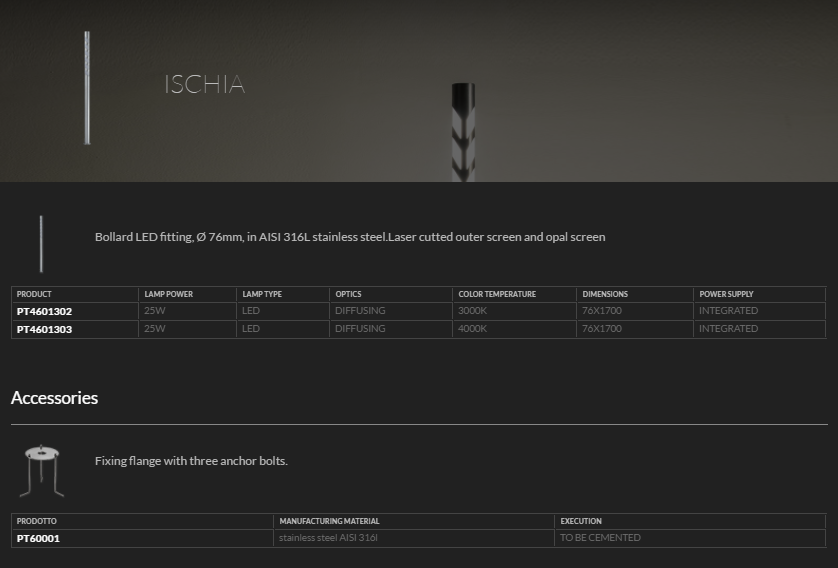Open product code PT4601303
Viewport: 838px width, 568px height.
click(x=45, y=329)
